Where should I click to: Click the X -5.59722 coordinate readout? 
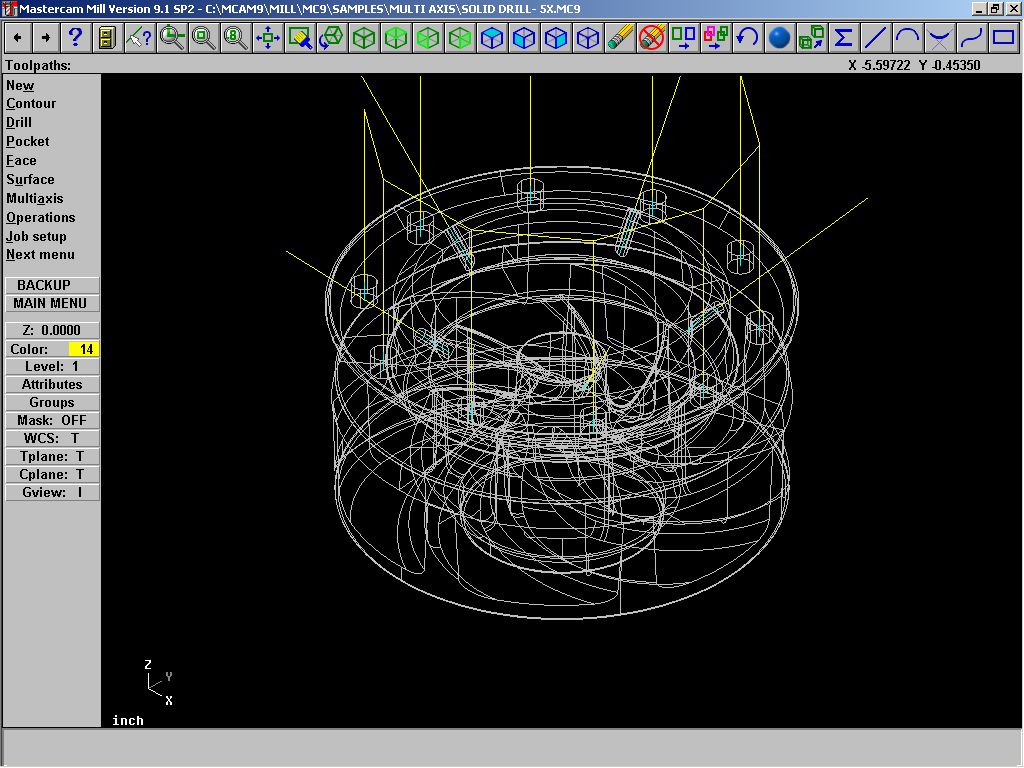879,65
